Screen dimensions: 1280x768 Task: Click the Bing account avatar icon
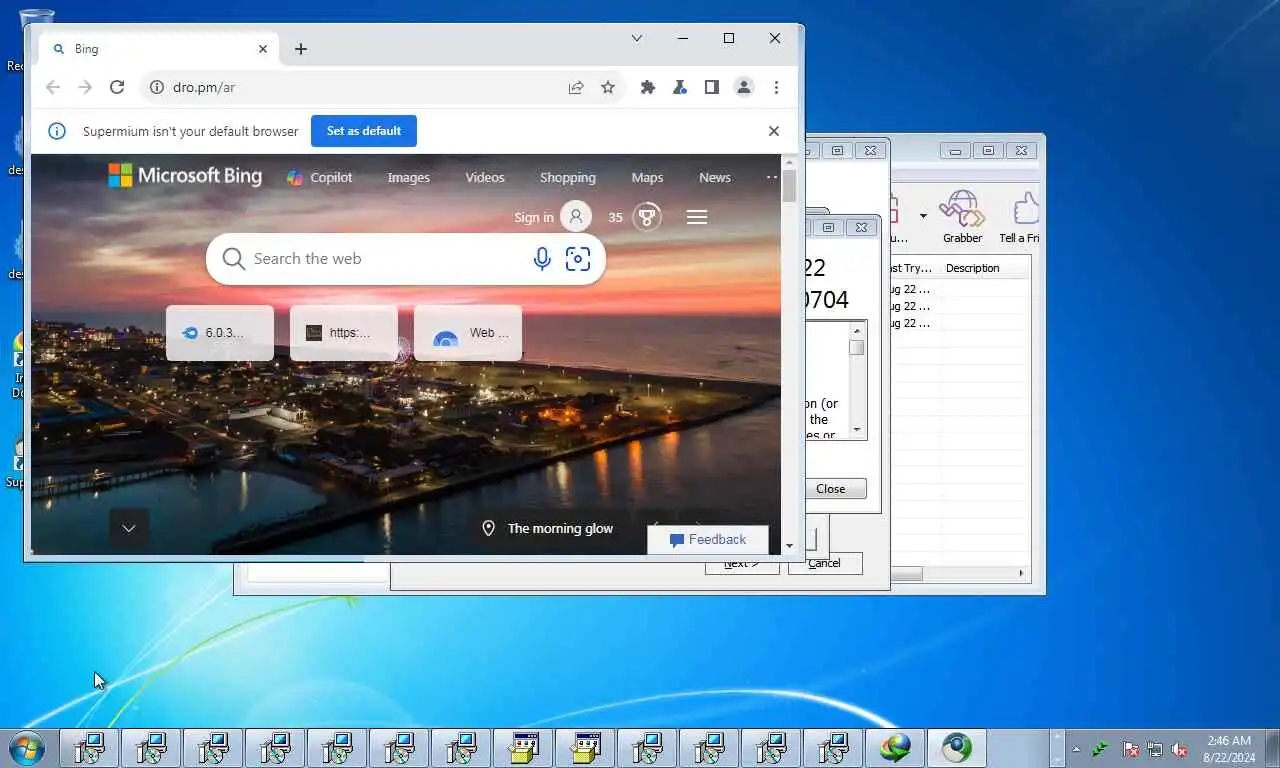pos(576,217)
